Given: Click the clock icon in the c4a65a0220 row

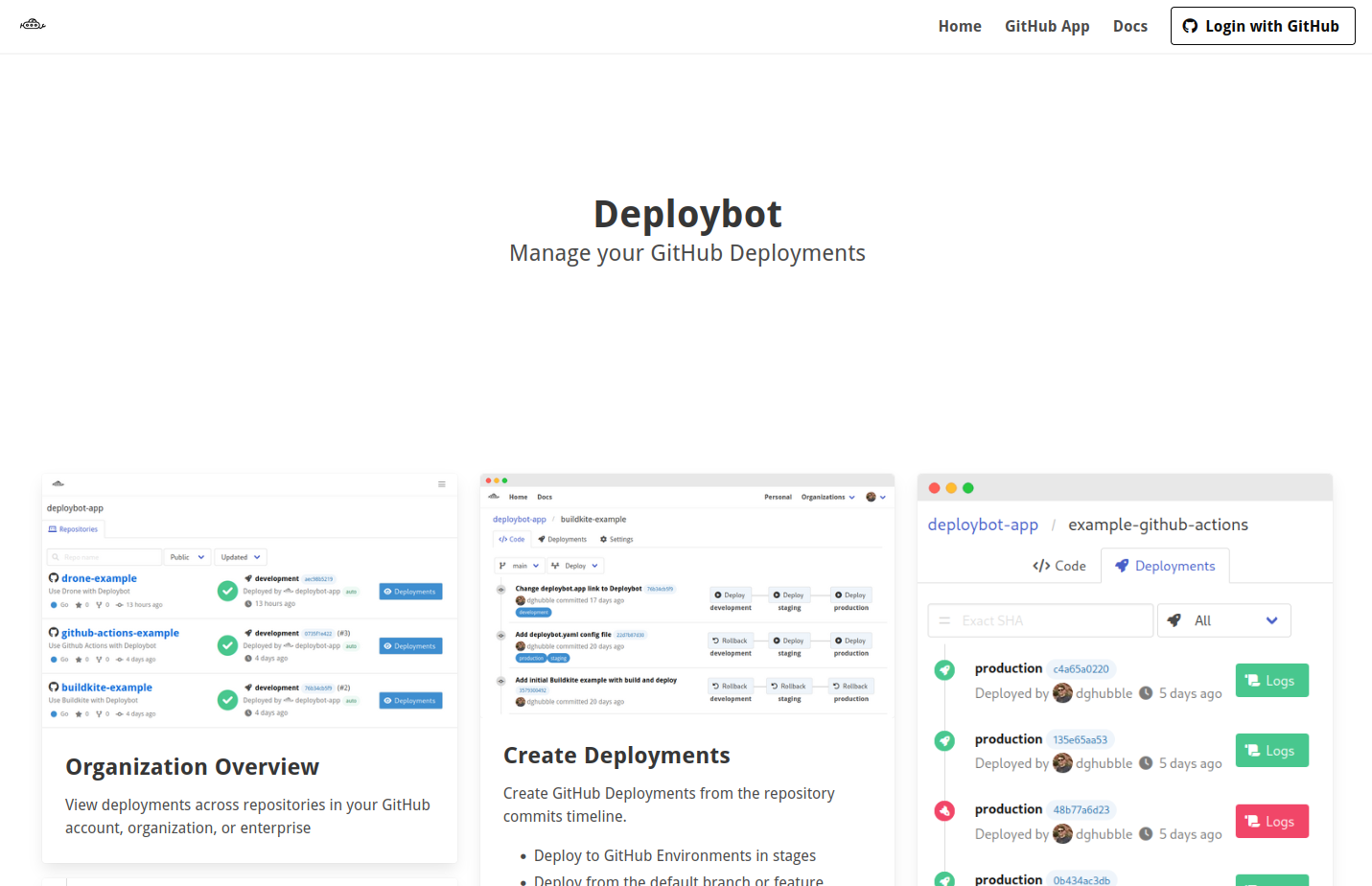Looking at the screenshot, I should [1146, 693].
